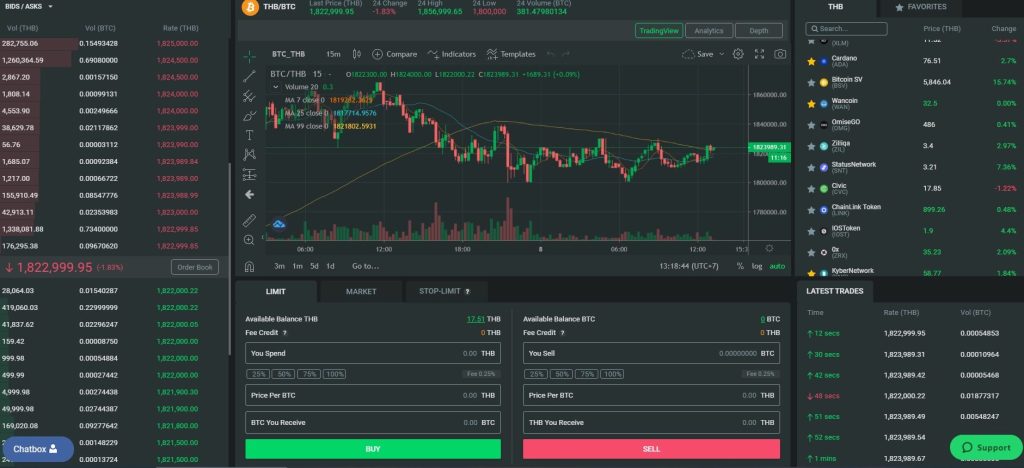
Task: Redo last chart action
Action: click(566, 54)
